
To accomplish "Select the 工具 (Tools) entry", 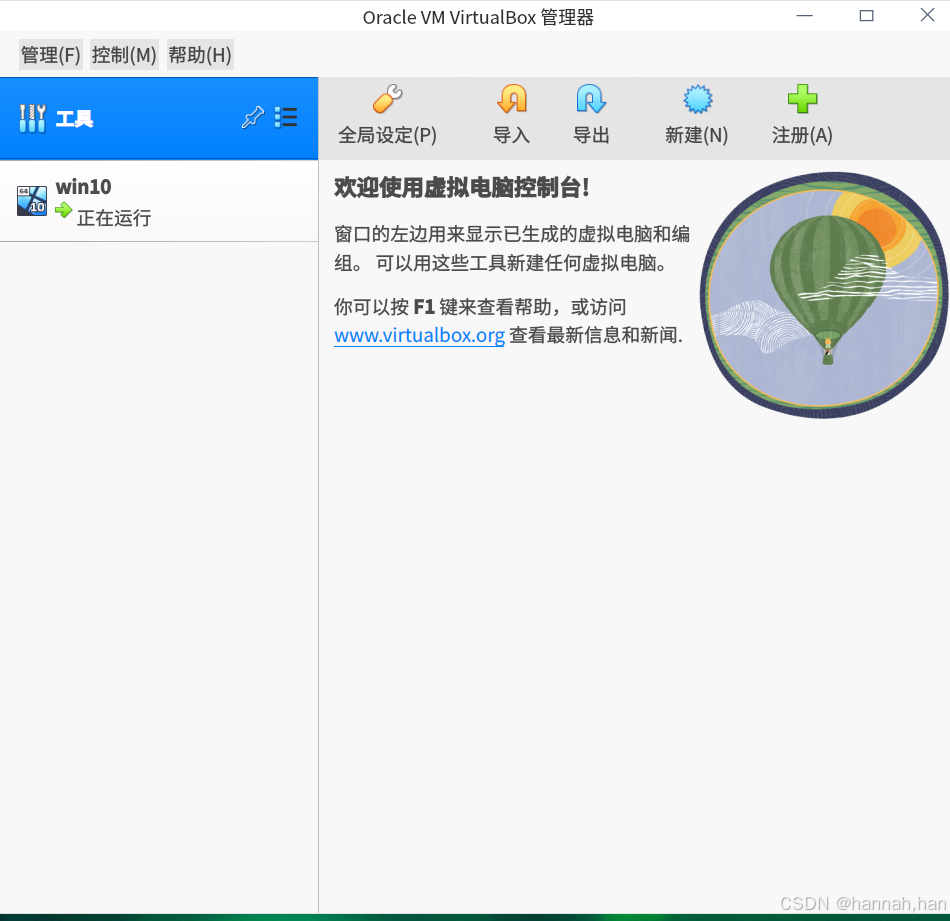I will 159,118.
